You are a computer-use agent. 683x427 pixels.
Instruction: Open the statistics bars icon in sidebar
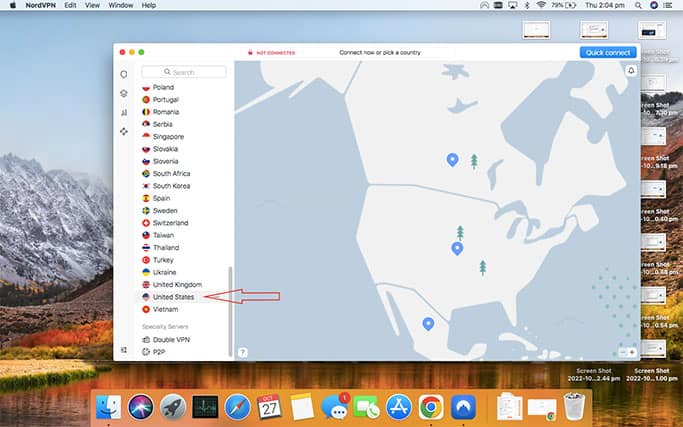[124, 112]
